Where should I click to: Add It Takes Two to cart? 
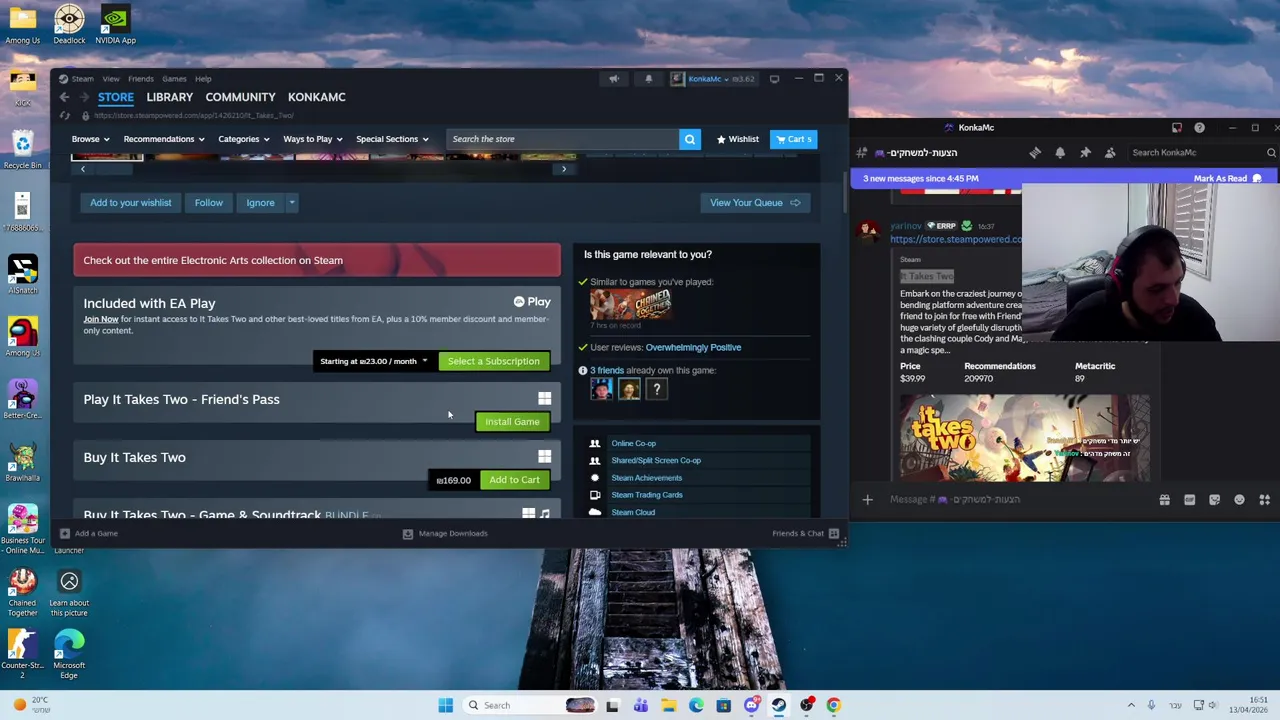(514, 480)
